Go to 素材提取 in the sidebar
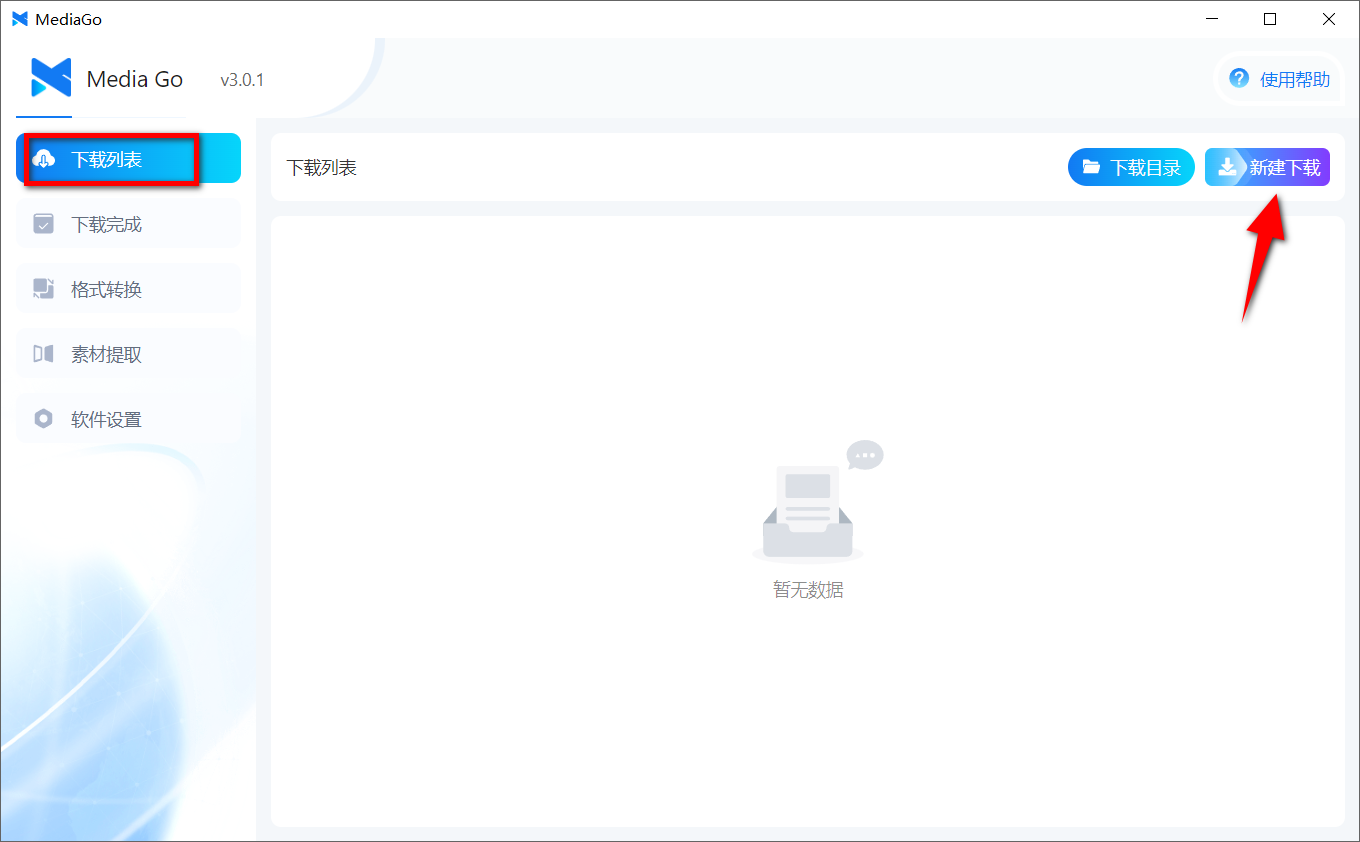This screenshot has height=842, width=1360. pyautogui.click(x=128, y=354)
